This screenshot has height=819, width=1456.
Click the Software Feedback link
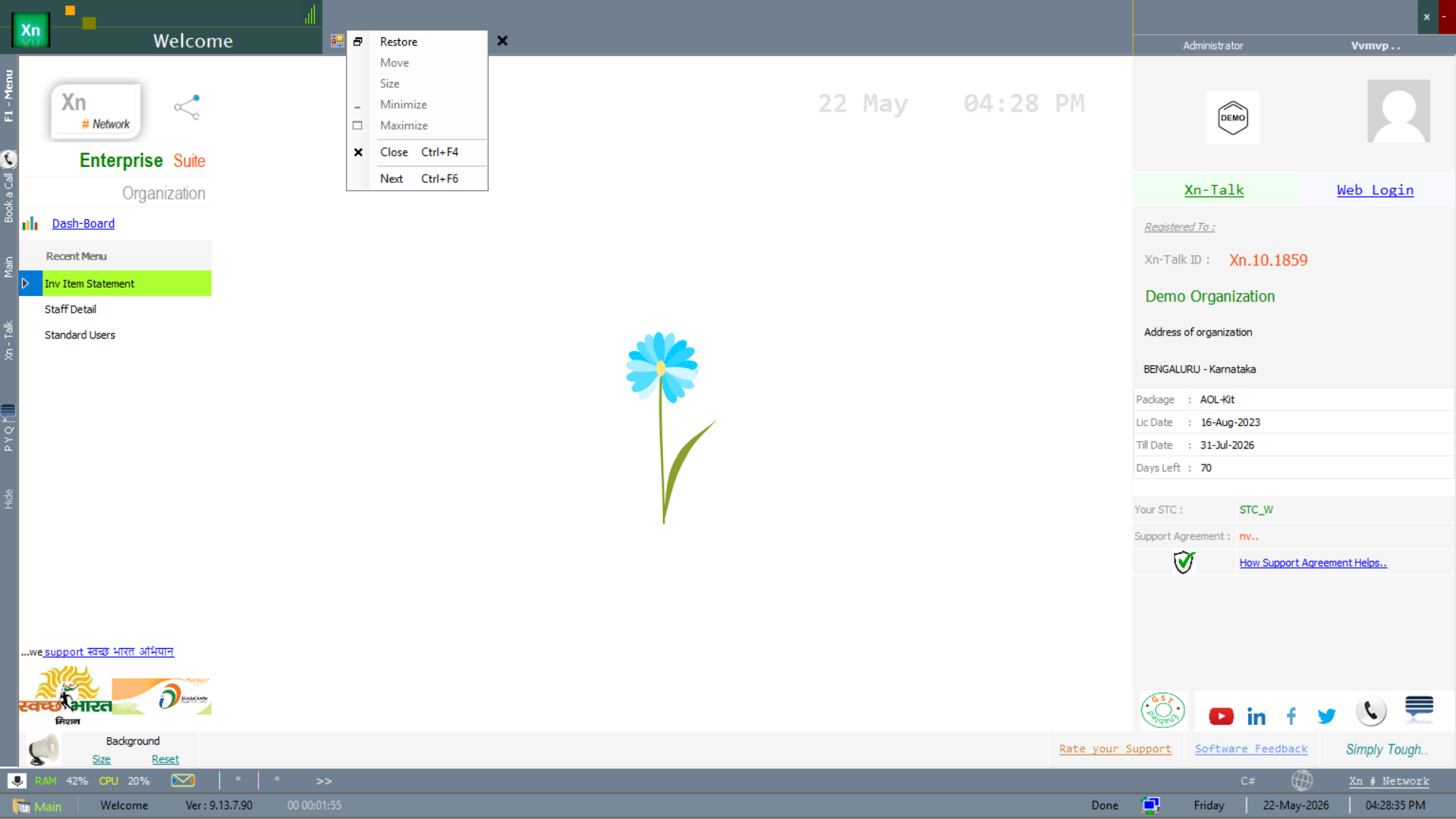coord(1251,748)
